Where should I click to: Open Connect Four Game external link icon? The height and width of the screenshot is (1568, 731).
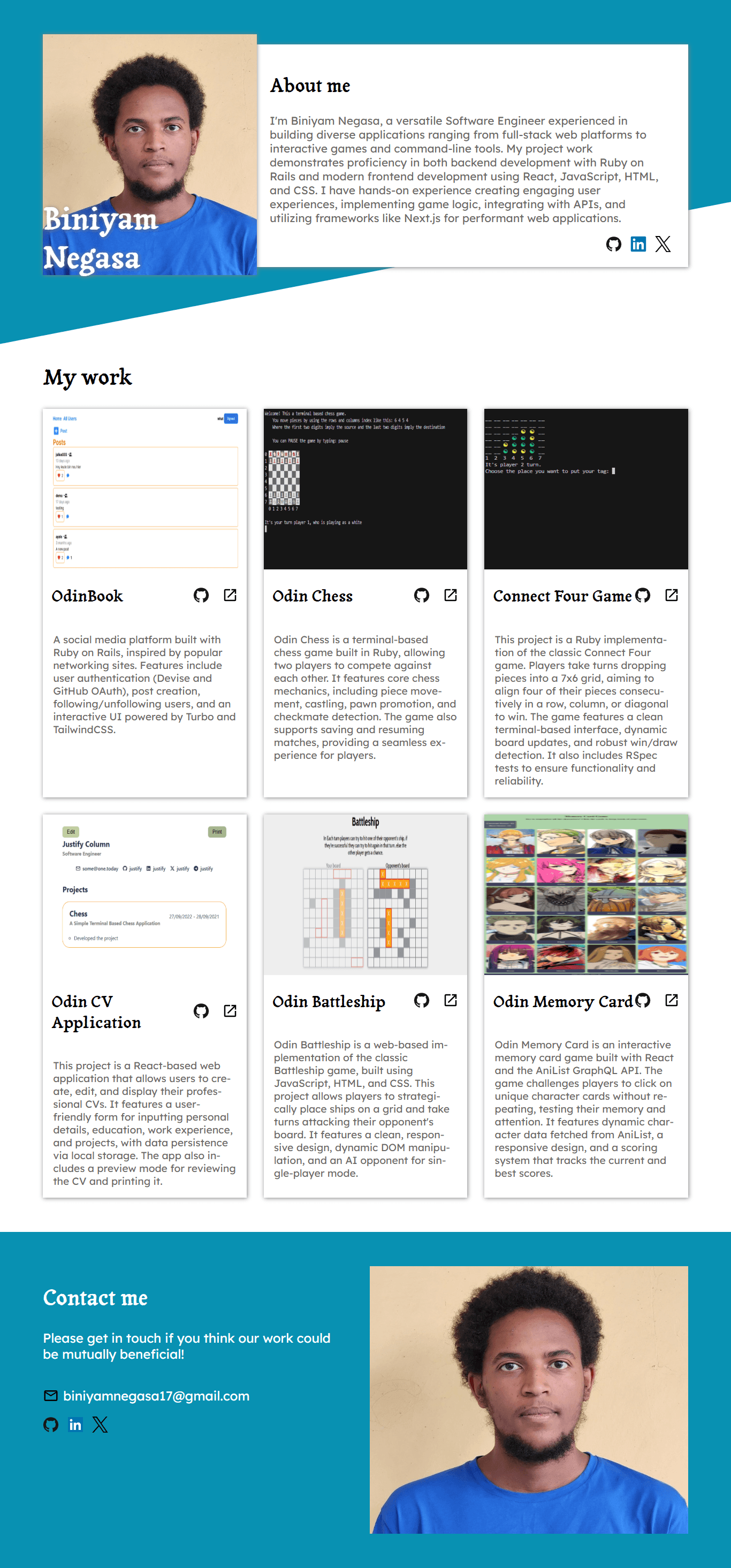coord(672,595)
